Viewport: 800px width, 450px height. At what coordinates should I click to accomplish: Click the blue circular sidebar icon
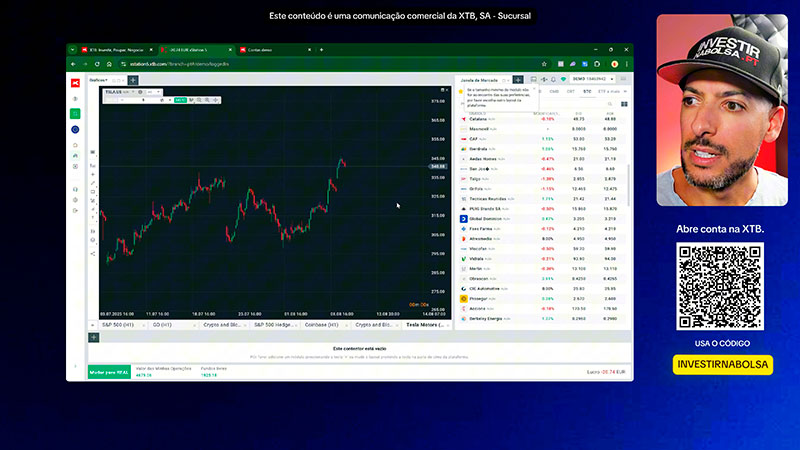(75, 130)
